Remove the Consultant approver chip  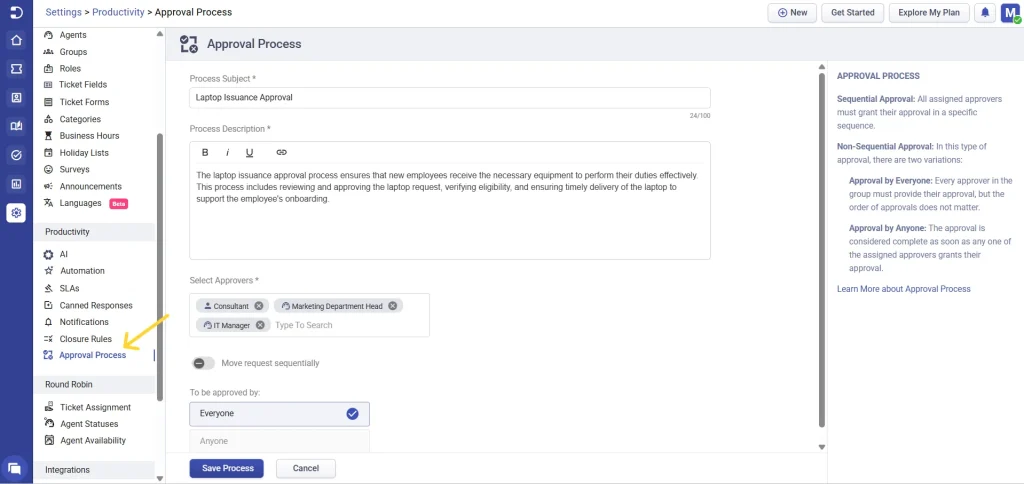coord(259,306)
